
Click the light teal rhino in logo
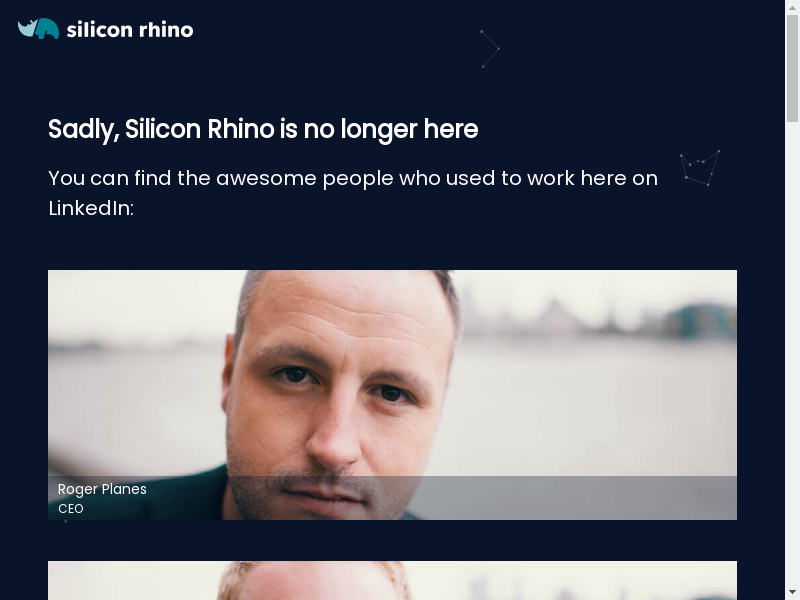(27, 28)
